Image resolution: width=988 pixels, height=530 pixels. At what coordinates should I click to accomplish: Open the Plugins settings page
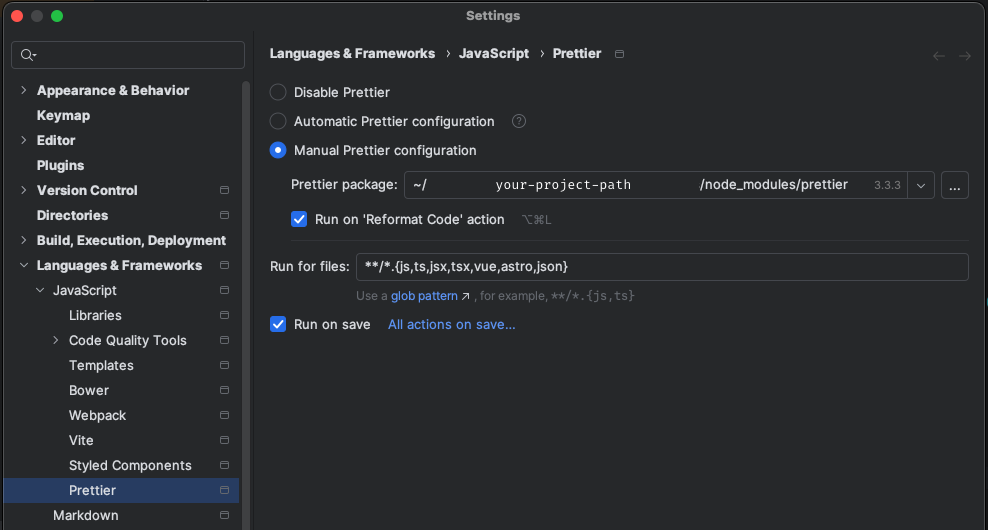click(60, 165)
